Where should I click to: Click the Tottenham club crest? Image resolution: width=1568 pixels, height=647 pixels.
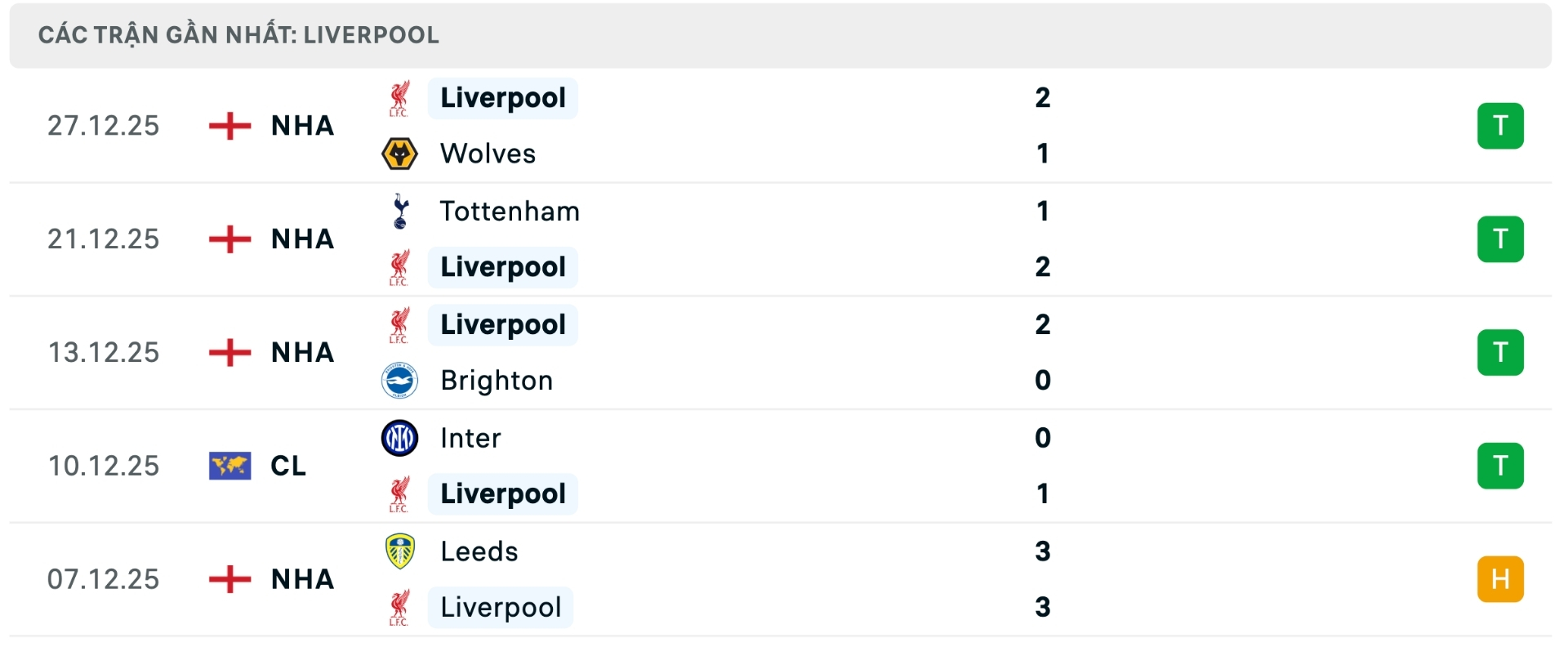(x=401, y=211)
